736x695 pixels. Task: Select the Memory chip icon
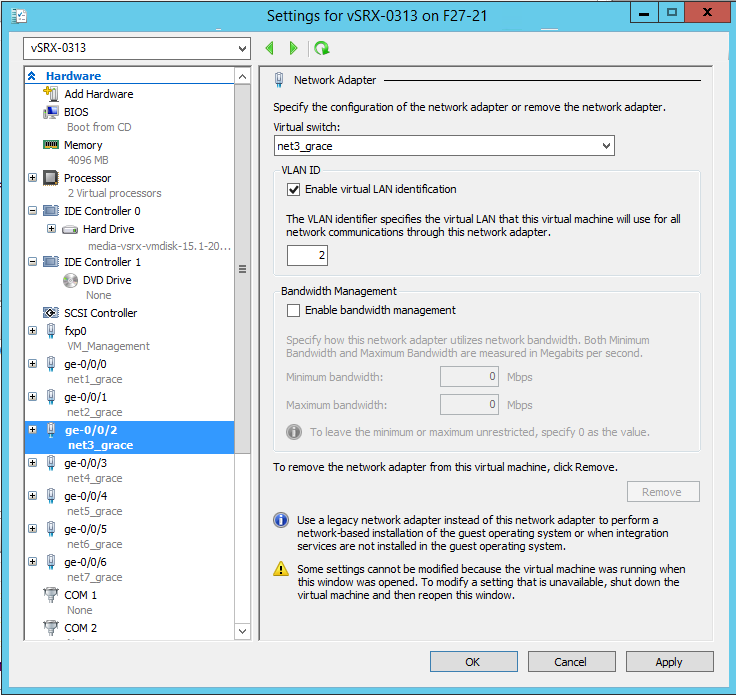pos(51,145)
